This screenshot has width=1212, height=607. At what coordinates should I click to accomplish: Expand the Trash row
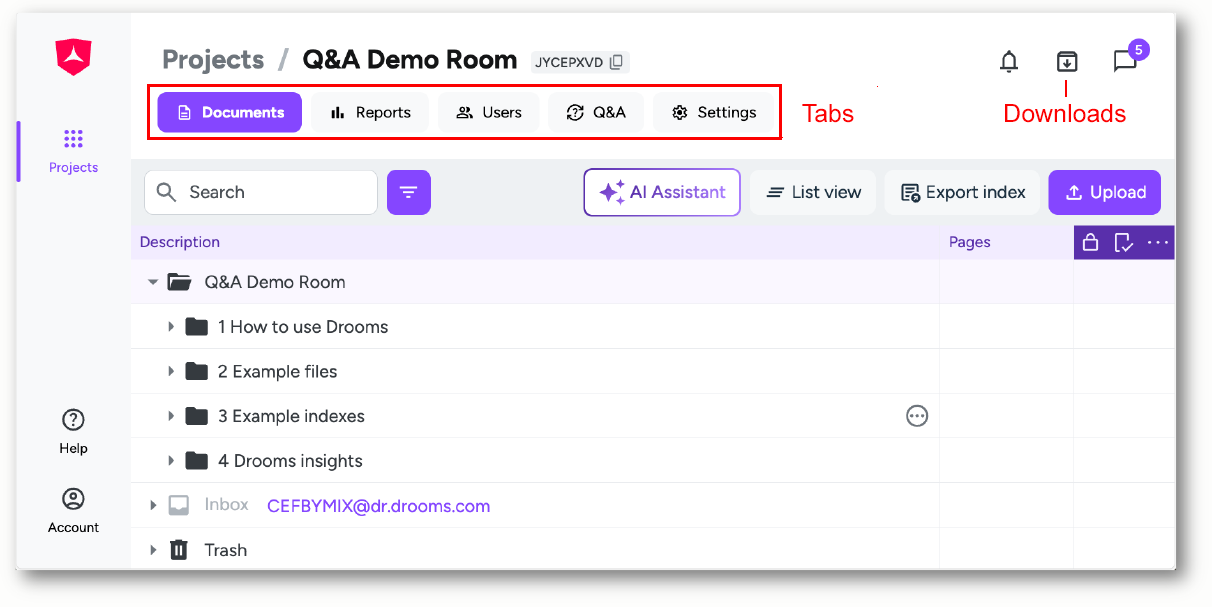(153, 550)
